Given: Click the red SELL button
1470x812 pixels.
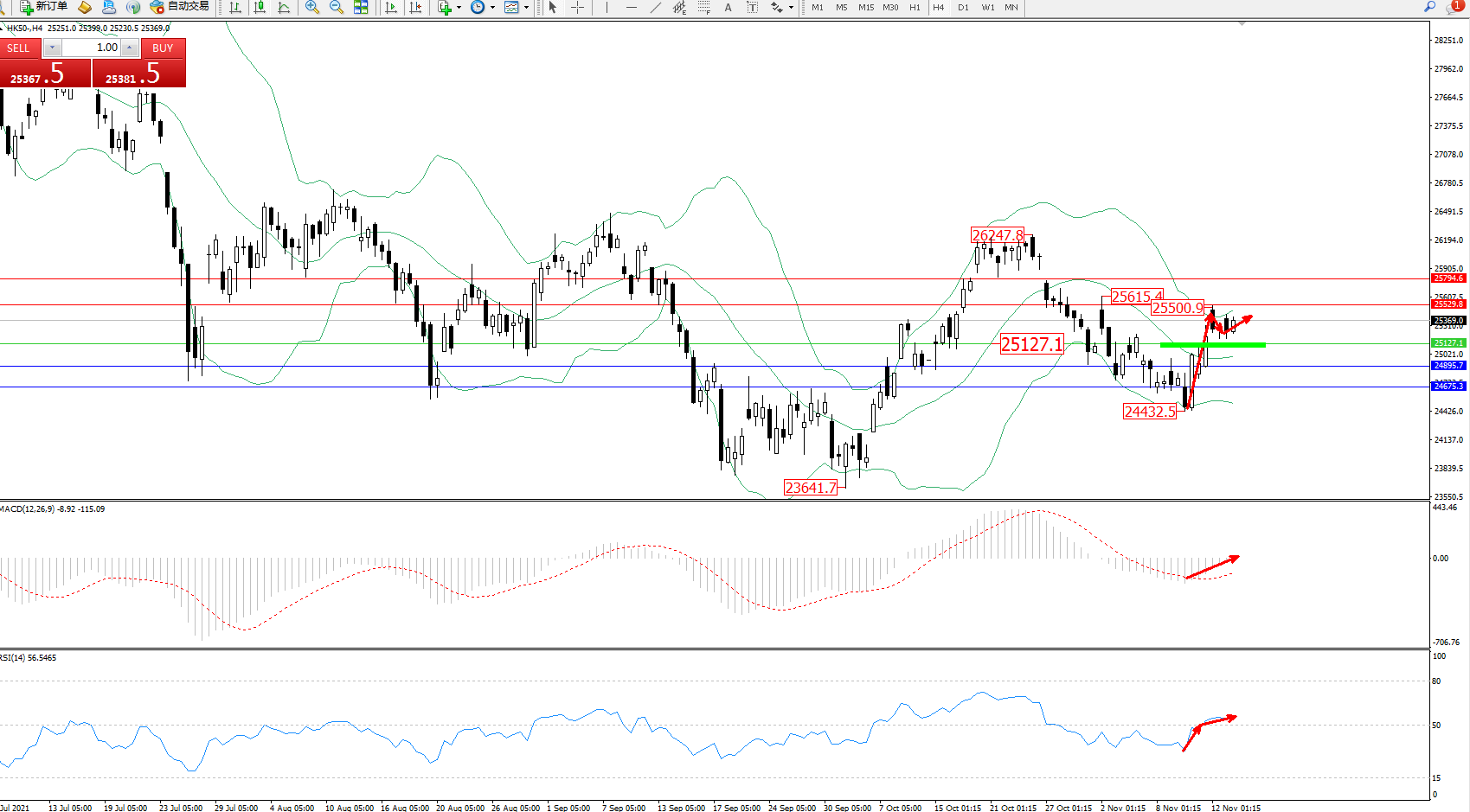Looking at the screenshot, I should pos(18,48).
